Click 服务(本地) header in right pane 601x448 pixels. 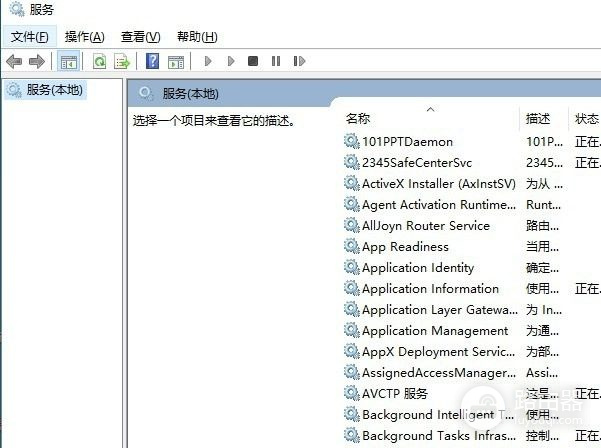coord(190,94)
